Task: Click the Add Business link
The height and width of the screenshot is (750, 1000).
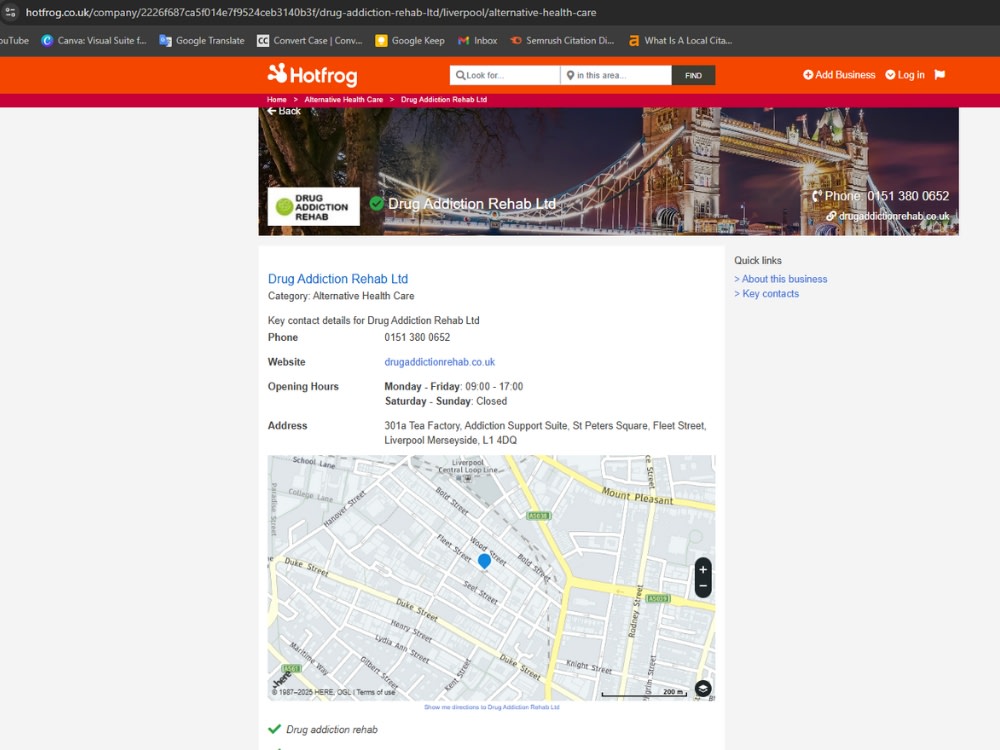Action: point(839,75)
